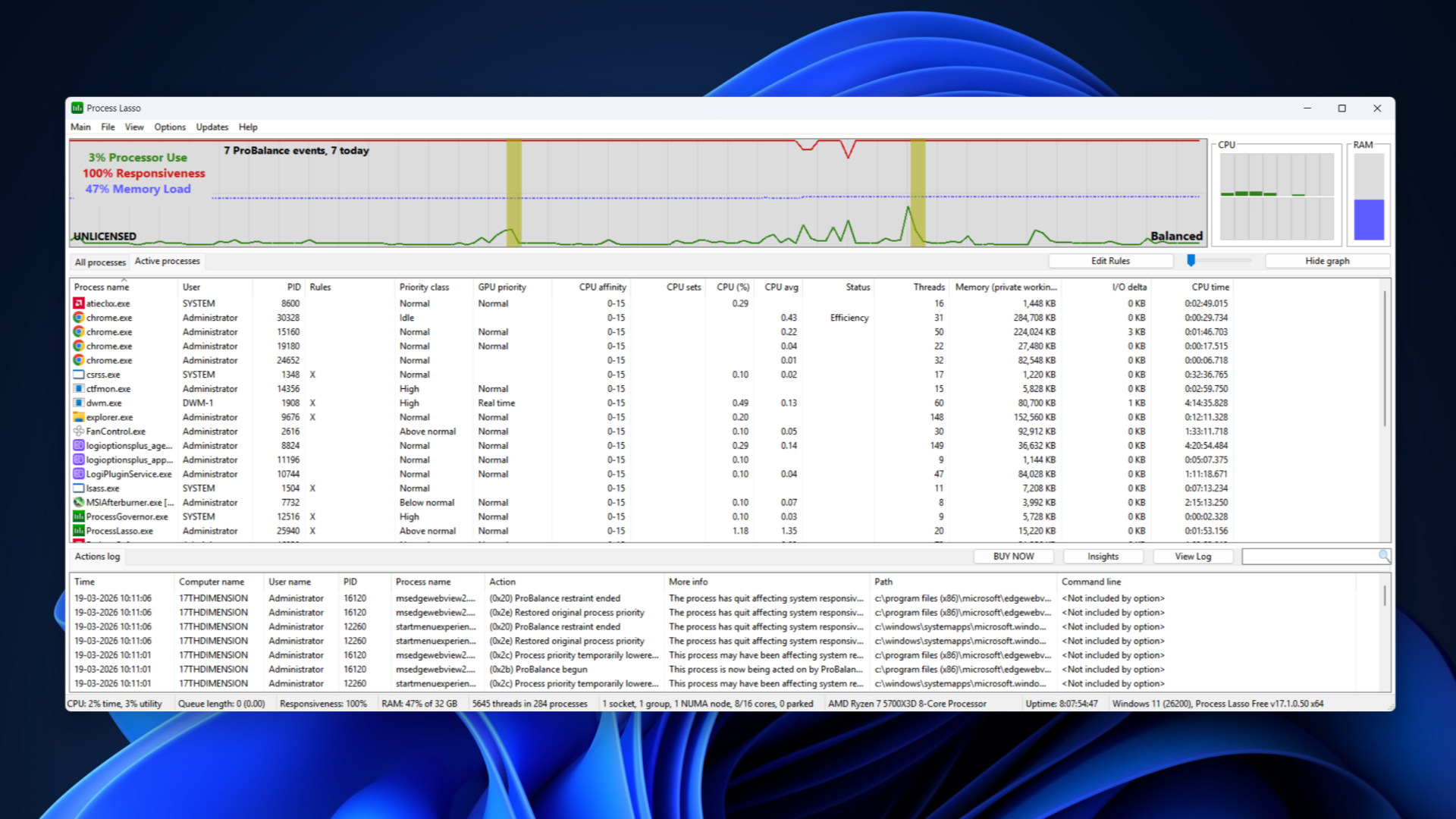Click the csrss.exe process icon
The width and height of the screenshot is (1456, 819).
[x=78, y=375]
